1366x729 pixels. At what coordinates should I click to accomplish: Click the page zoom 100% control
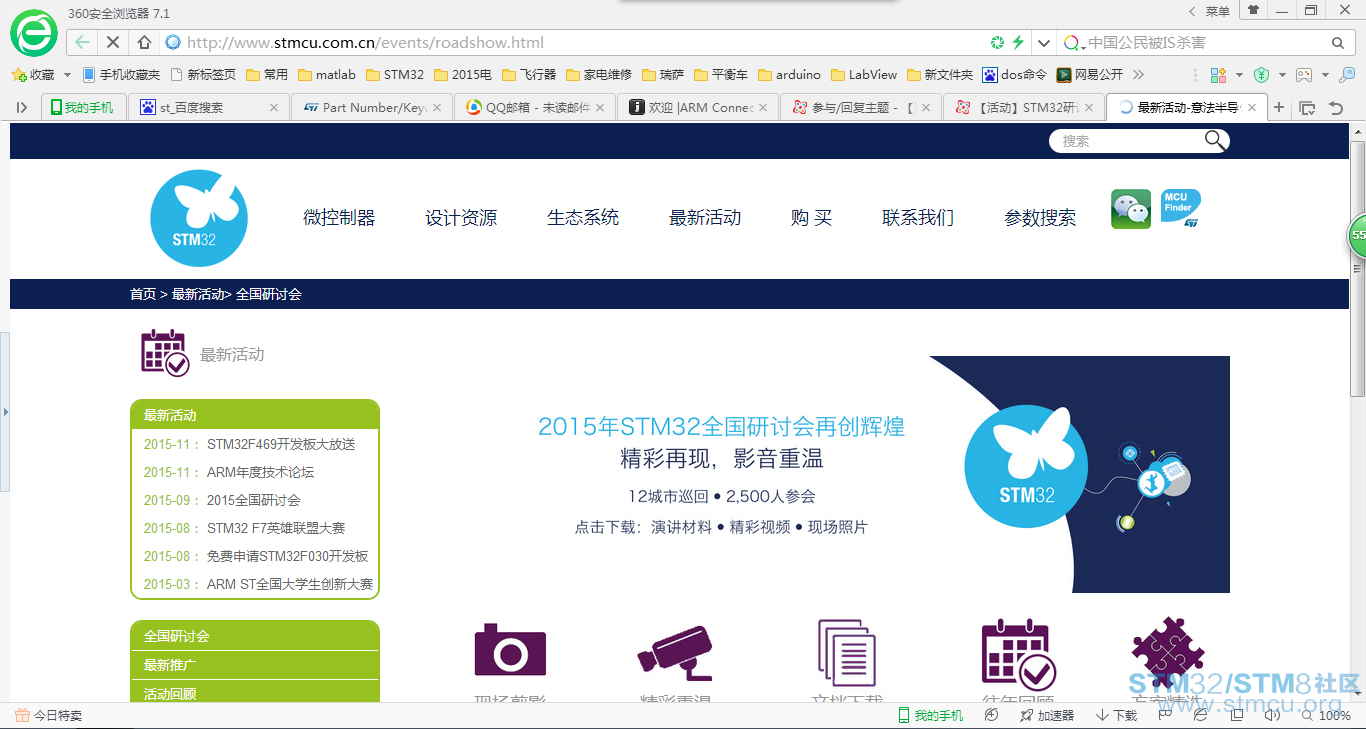1326,716
